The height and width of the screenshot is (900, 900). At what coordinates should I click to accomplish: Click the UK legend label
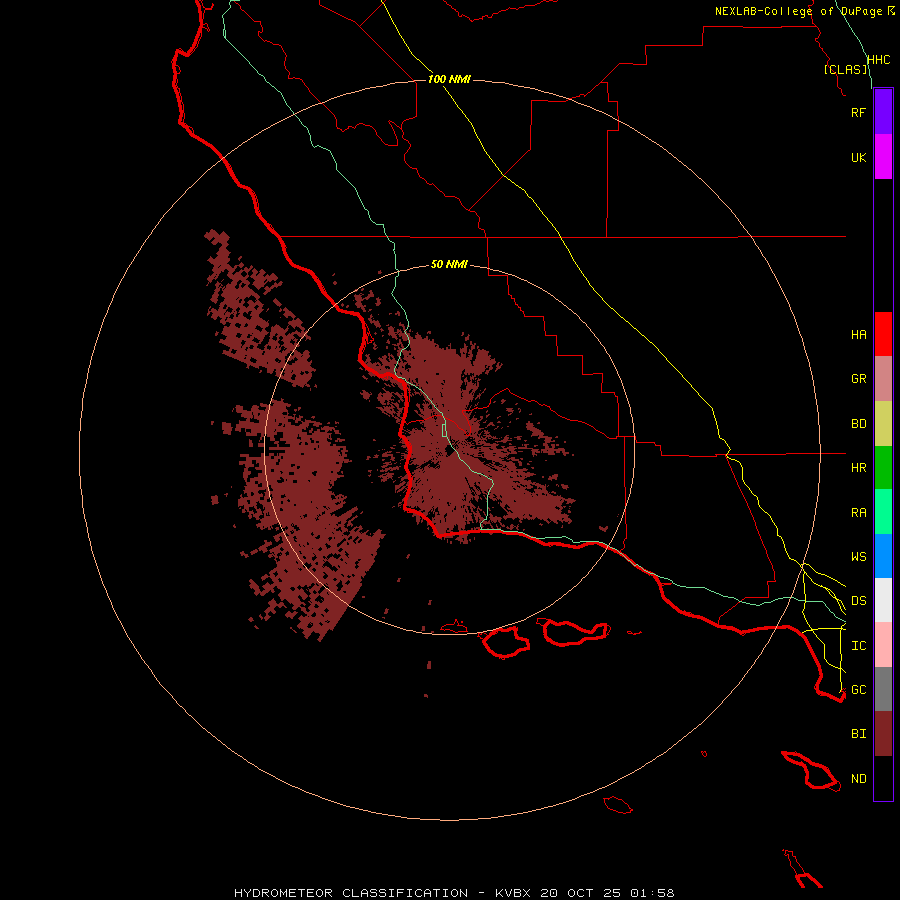tap(858, 157)
